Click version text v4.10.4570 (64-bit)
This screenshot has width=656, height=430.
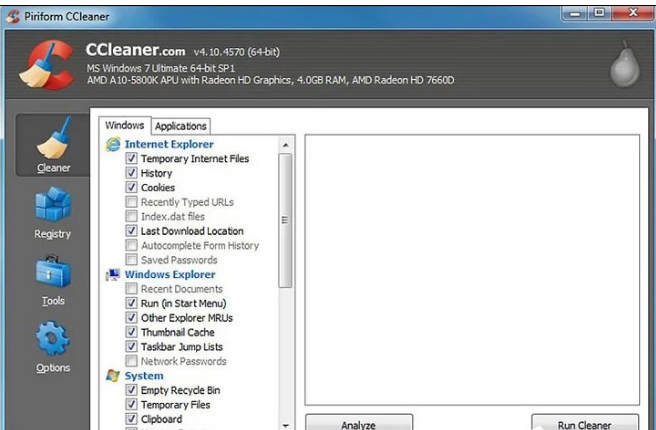237,52
